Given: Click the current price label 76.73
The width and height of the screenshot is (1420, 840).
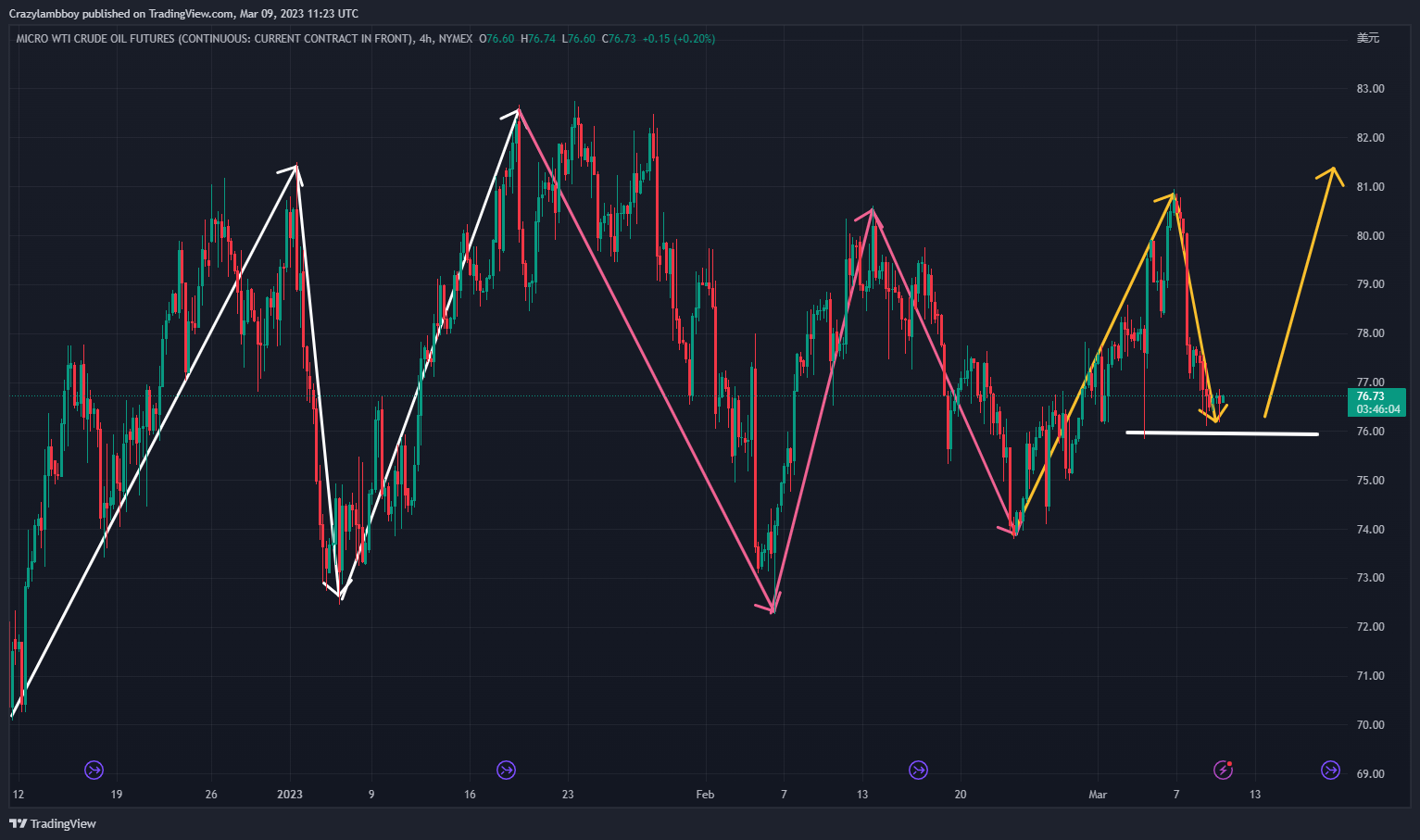Looking at the screenshot, I should pos(1371,396).
